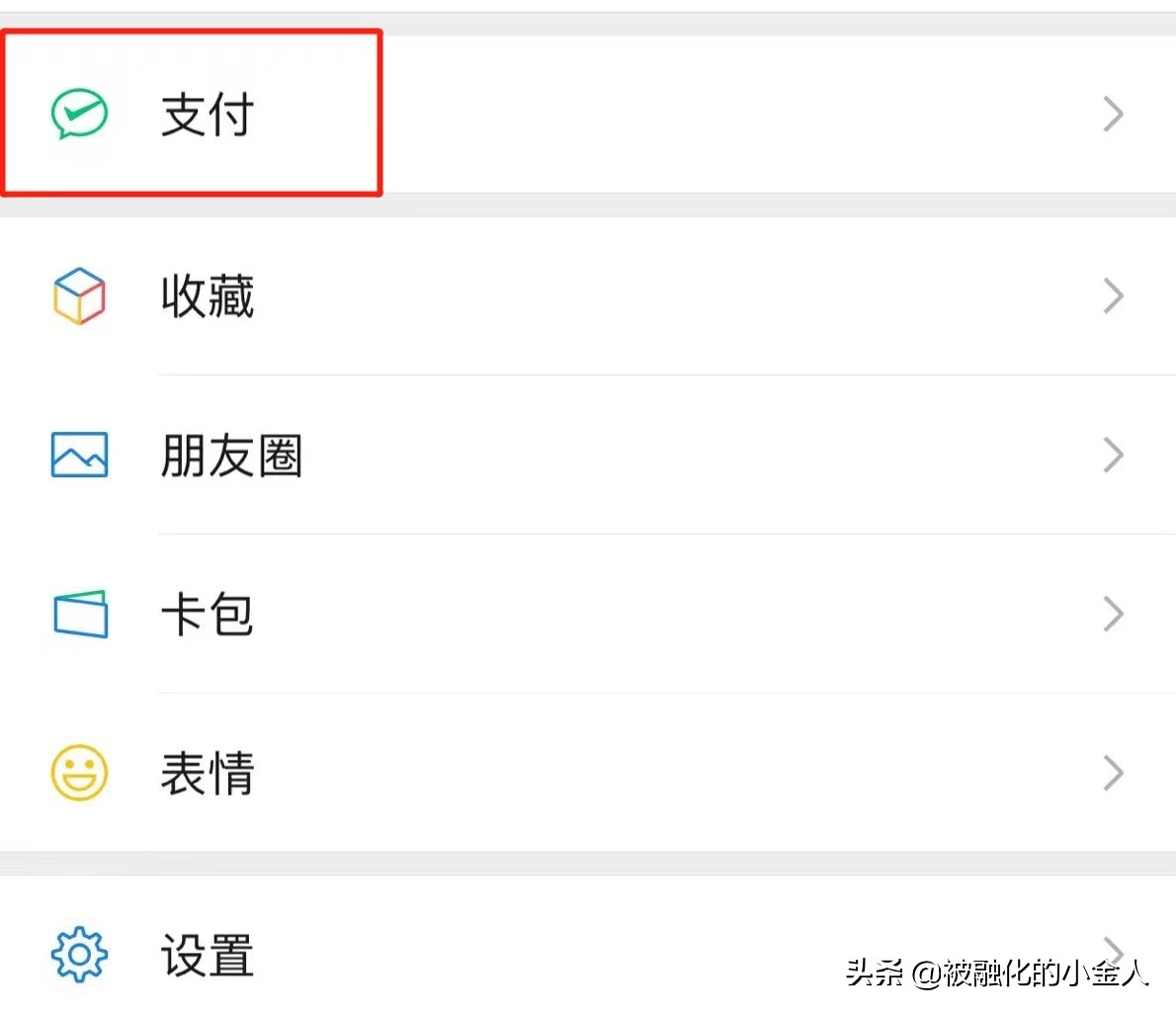Expand the 卡包 row chevron

[1114, 614]
